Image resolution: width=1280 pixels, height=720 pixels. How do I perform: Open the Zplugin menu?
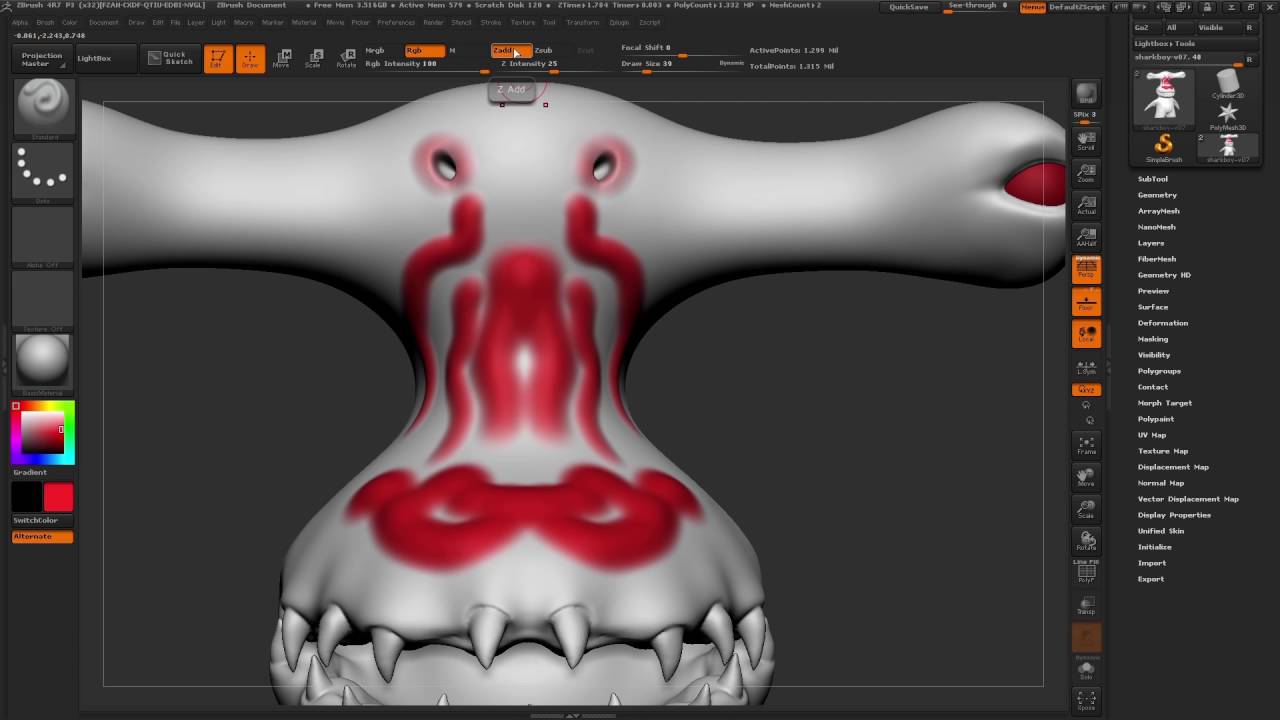(619, 22)
